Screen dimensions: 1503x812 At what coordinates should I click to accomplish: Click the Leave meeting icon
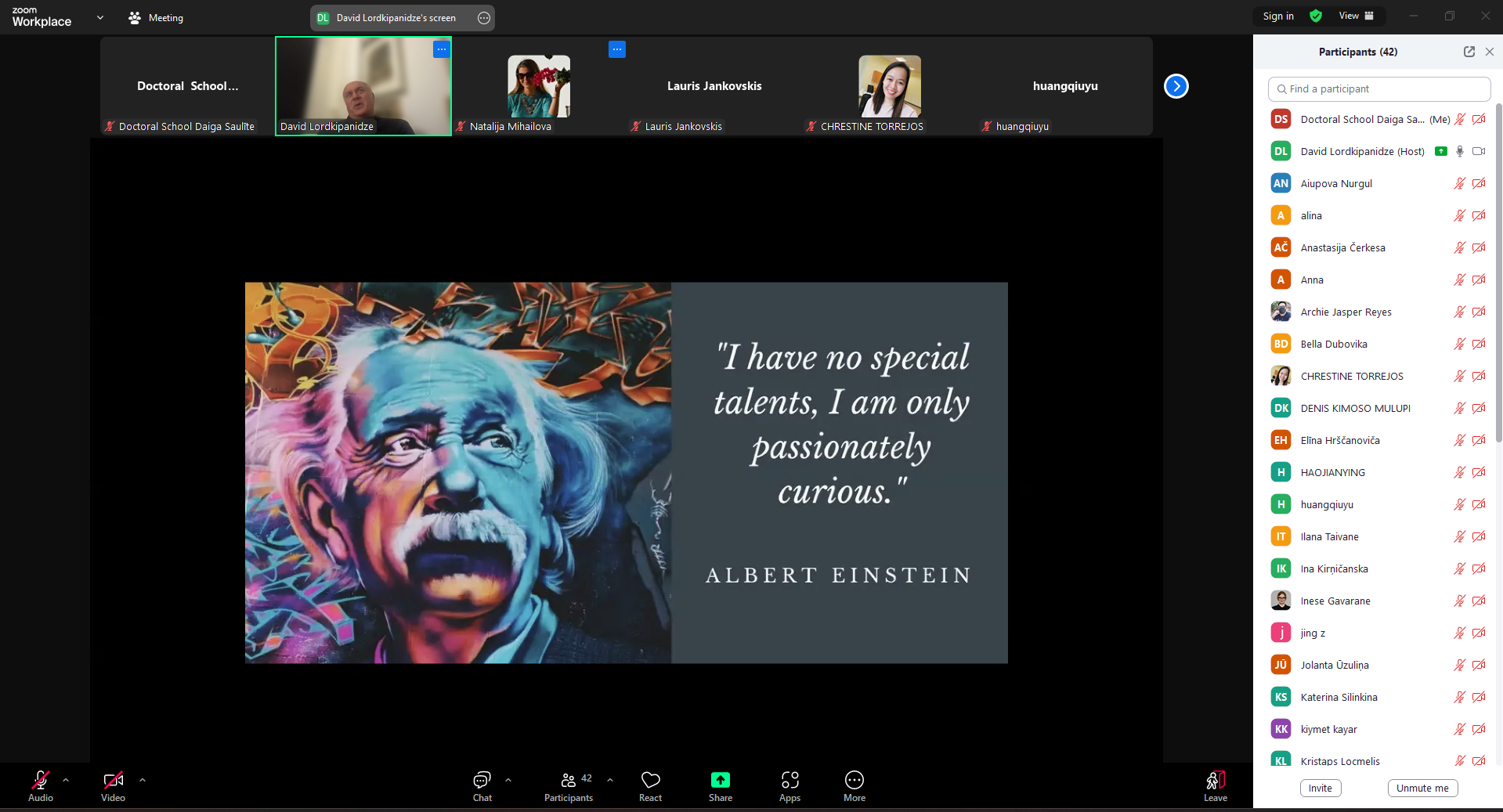point(1215,780)
